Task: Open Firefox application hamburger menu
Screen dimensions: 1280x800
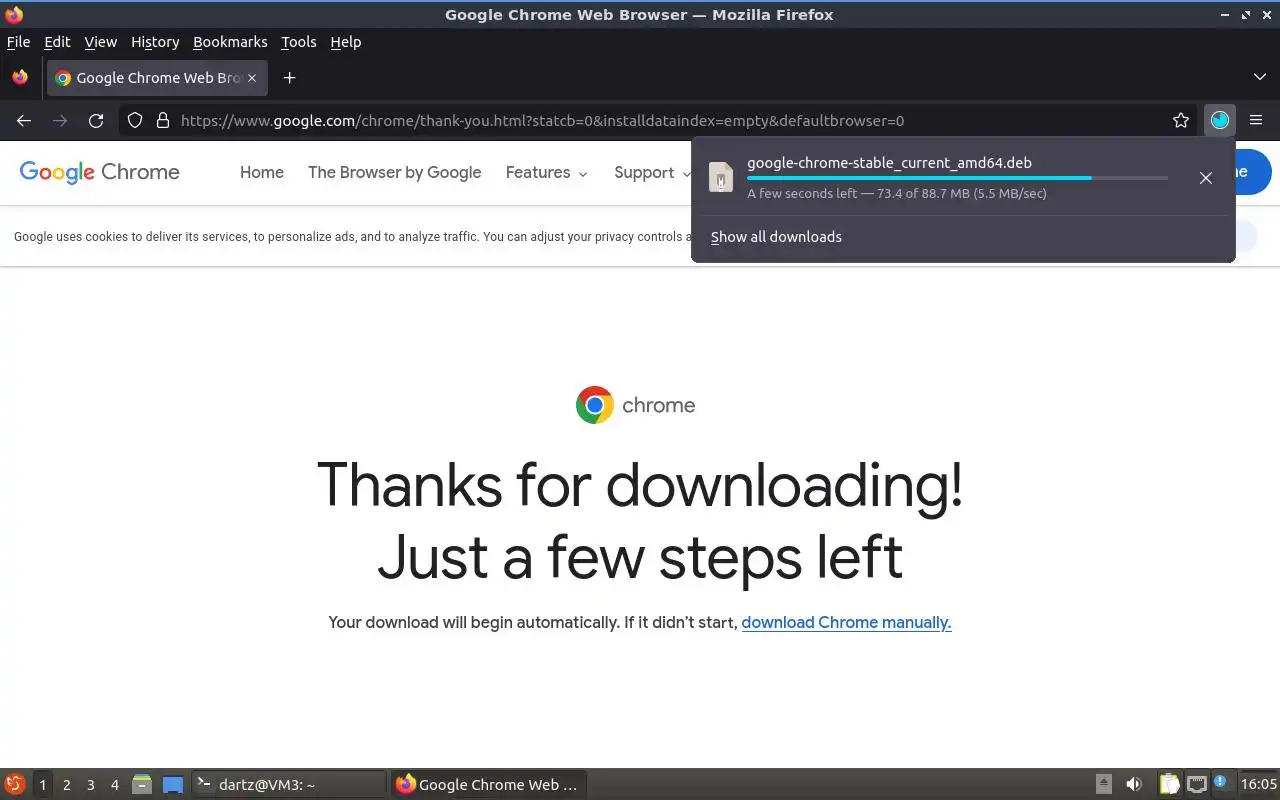Action: click(x=1256, y=121)
